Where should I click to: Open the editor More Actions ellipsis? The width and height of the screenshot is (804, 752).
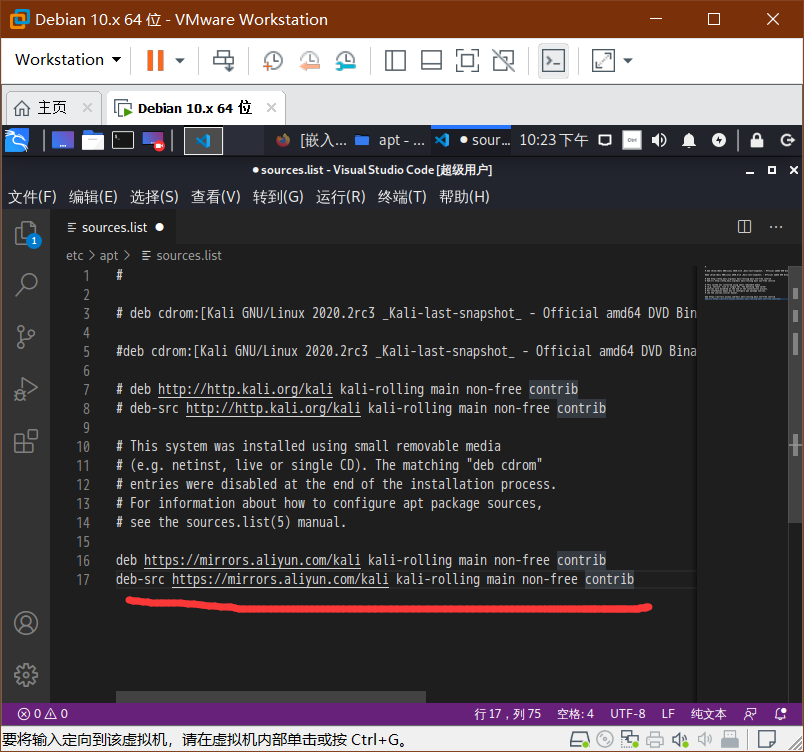[x=776, y=227]
